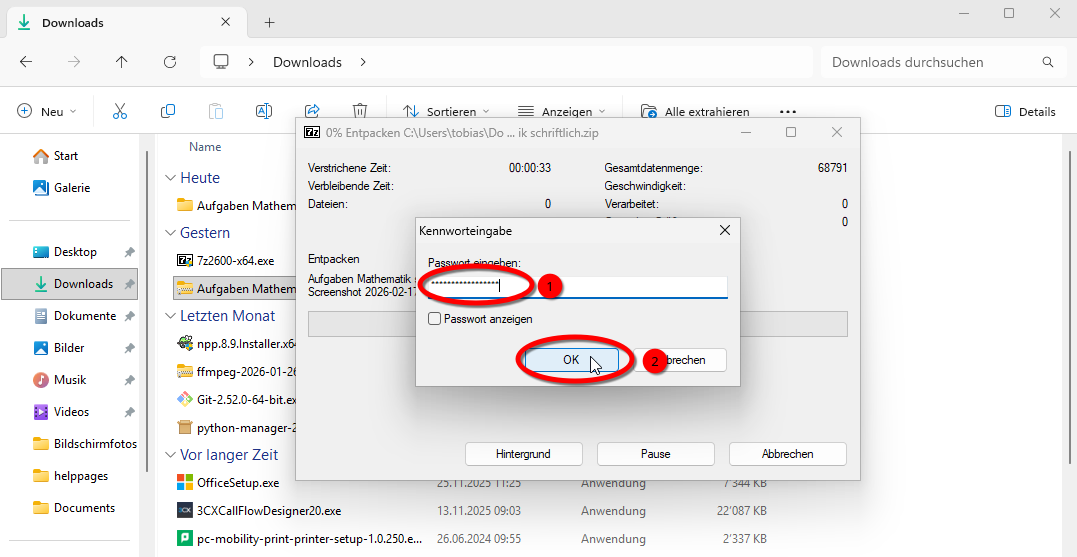Open Videos in the sidebar
Image resolution: width=1077 pixels, height=557 pixels.
click(71, 412)
